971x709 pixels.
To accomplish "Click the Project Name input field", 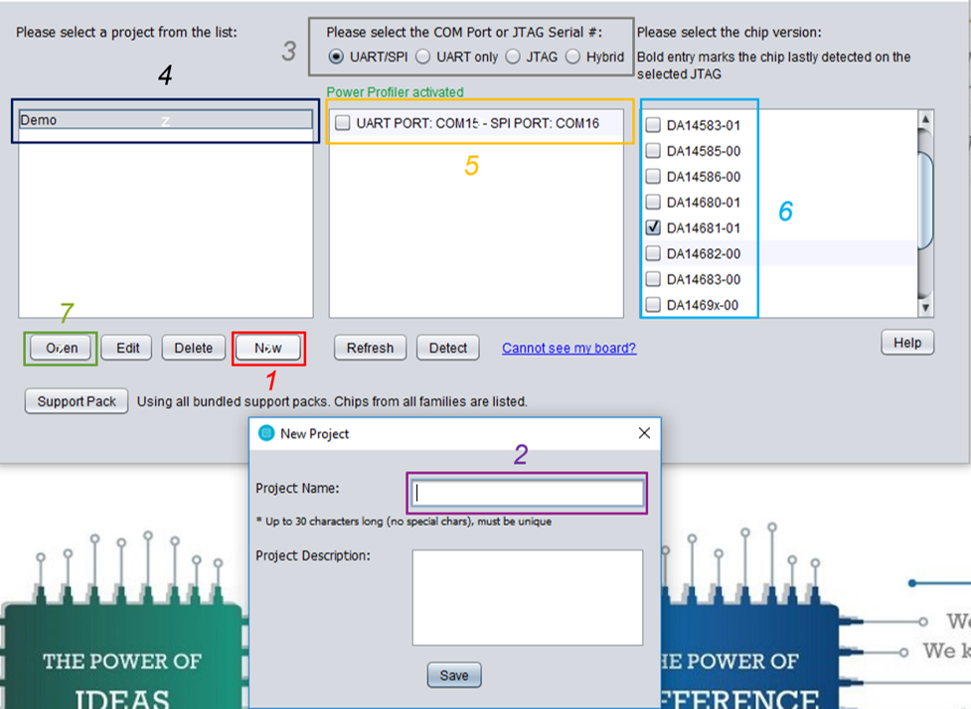I will [x=527, y=493].
